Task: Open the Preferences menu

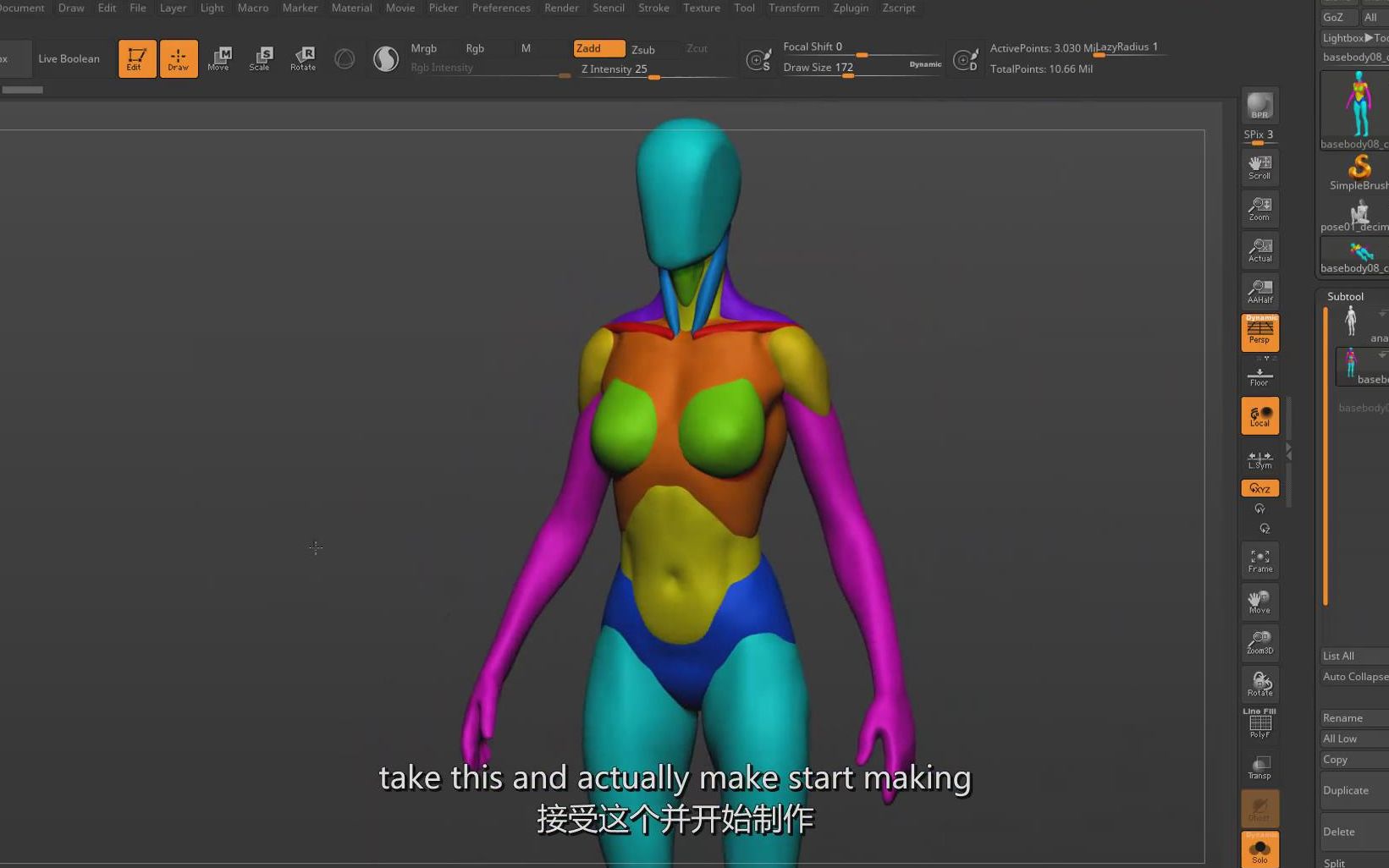Action: pos(501,8)
